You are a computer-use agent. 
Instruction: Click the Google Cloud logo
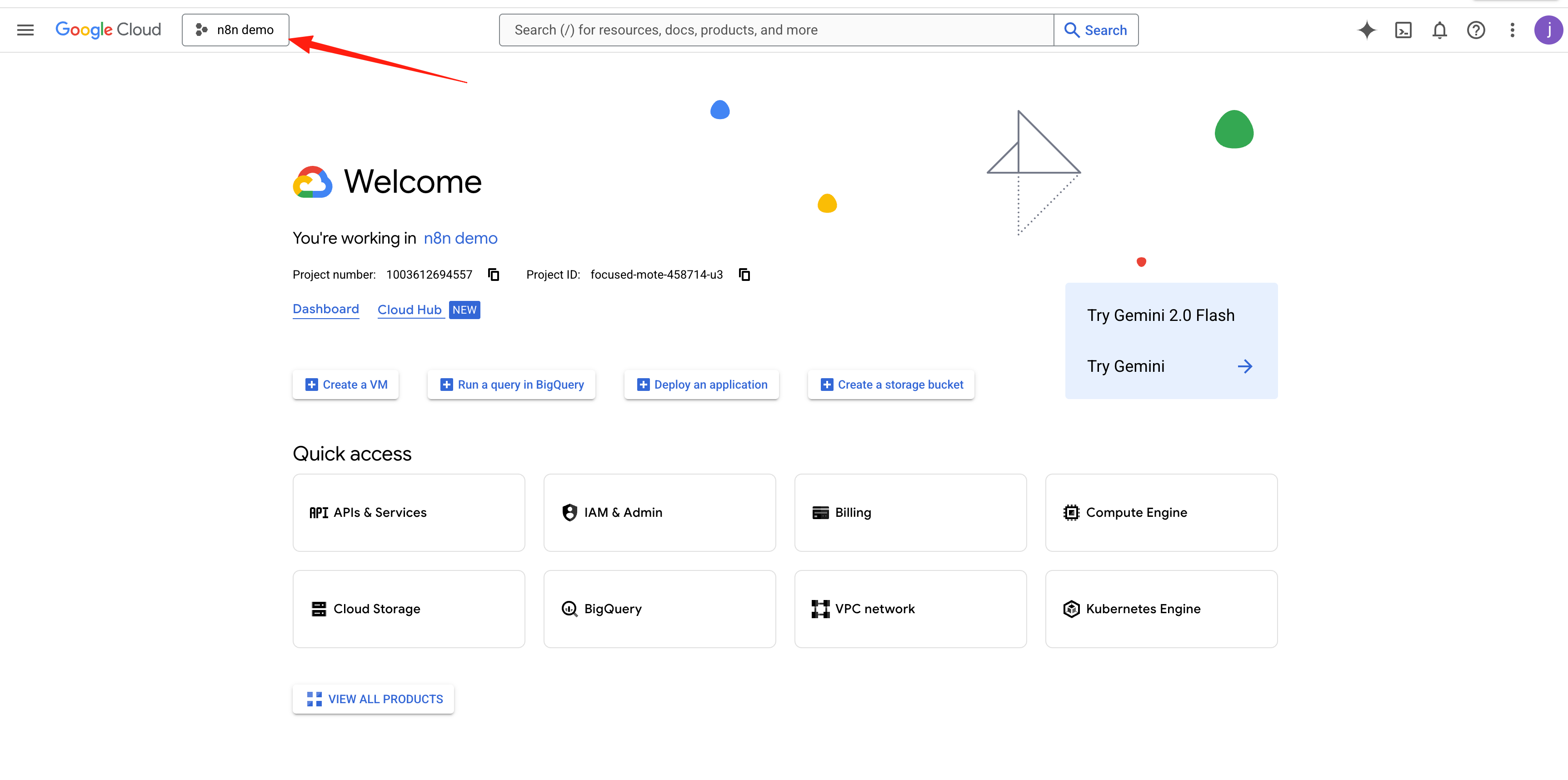[x=108, y=30]
